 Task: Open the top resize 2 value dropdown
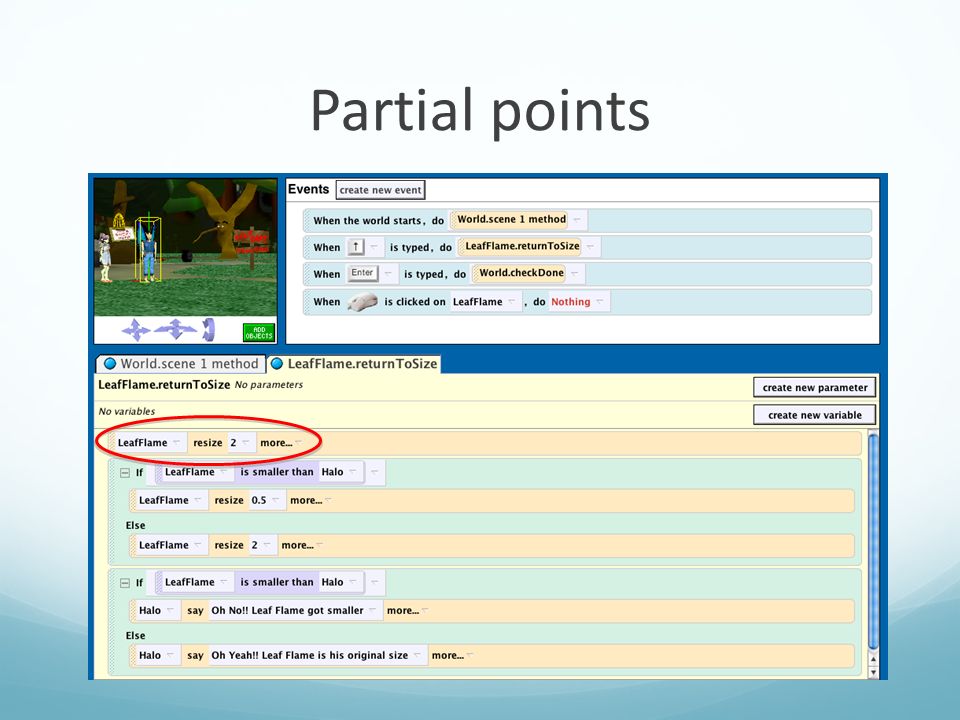tap(246, 442)
